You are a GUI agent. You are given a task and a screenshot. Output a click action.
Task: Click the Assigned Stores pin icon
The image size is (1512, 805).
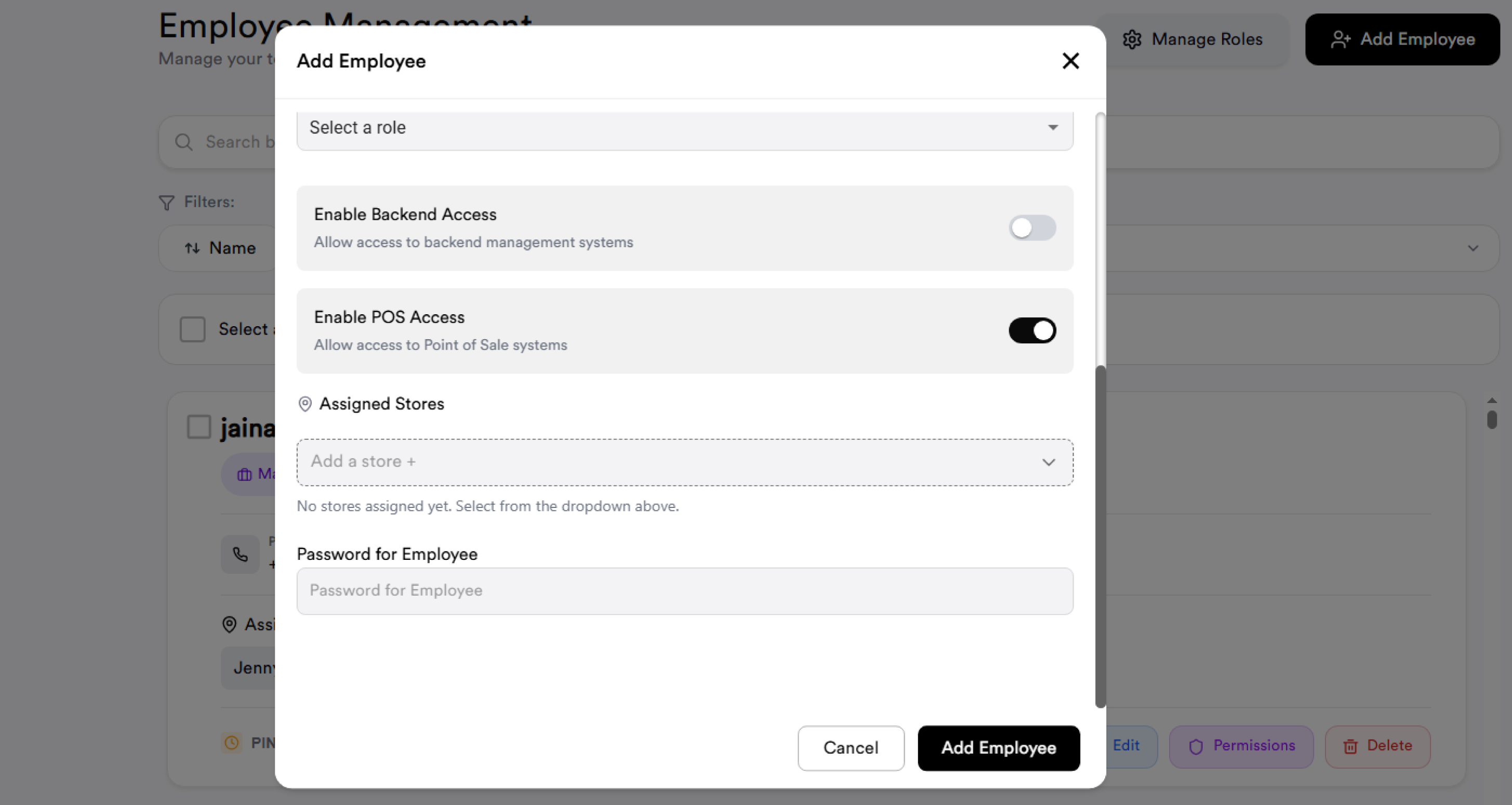[305, 404]
